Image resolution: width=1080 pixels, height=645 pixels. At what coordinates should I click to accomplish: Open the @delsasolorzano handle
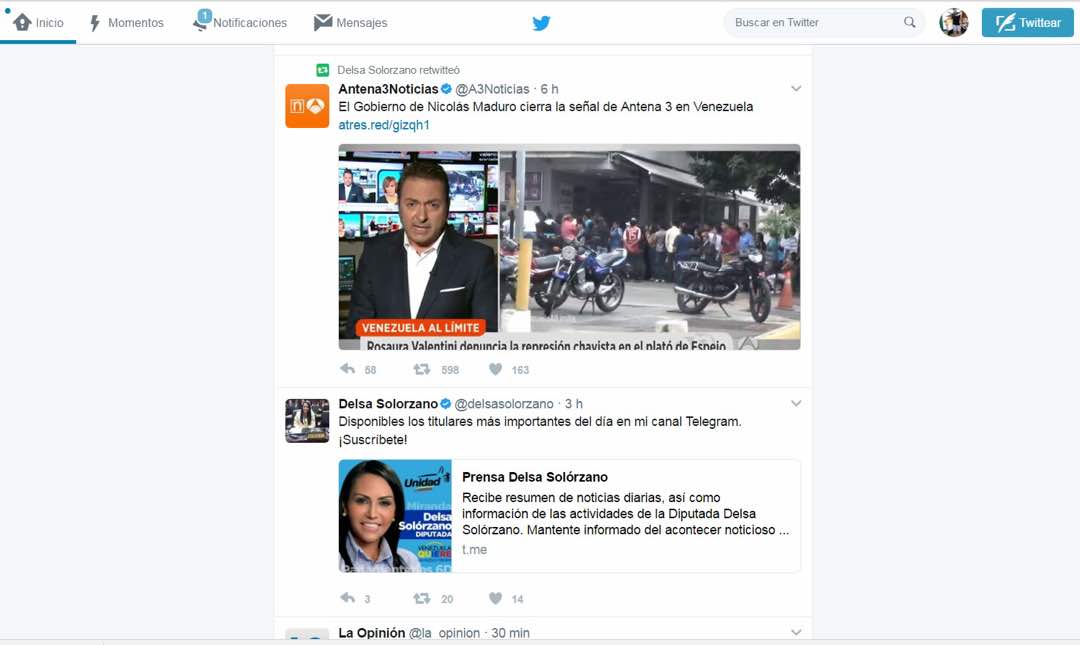click(504, 404)
